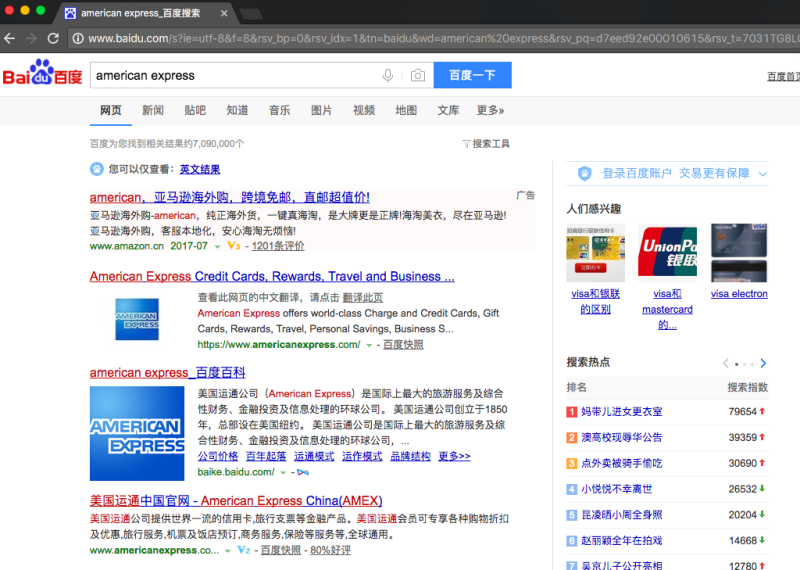
Task: Open the 品牌结构 sublink
Action: pyautogui.click(x=410, y=456)
